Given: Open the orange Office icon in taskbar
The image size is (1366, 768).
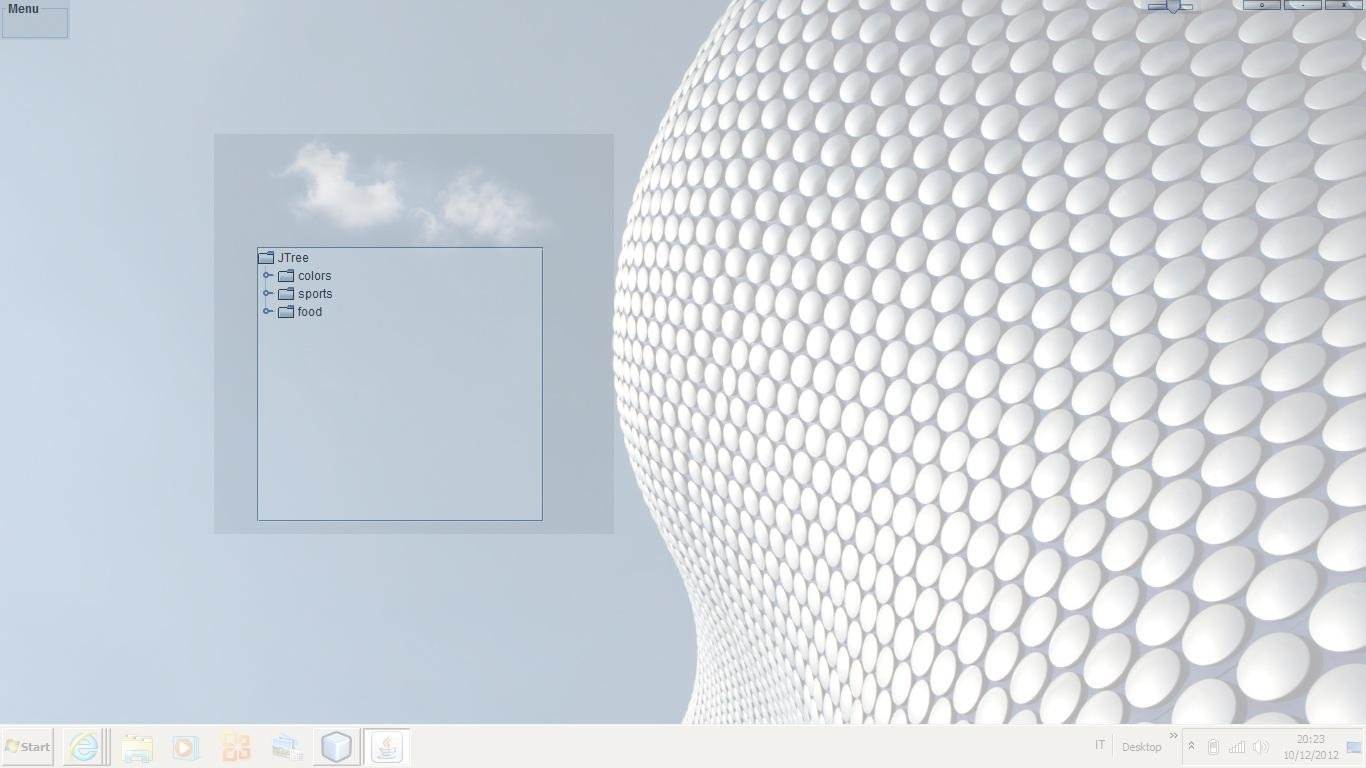Looking at the screenshot, I should 236,747.
